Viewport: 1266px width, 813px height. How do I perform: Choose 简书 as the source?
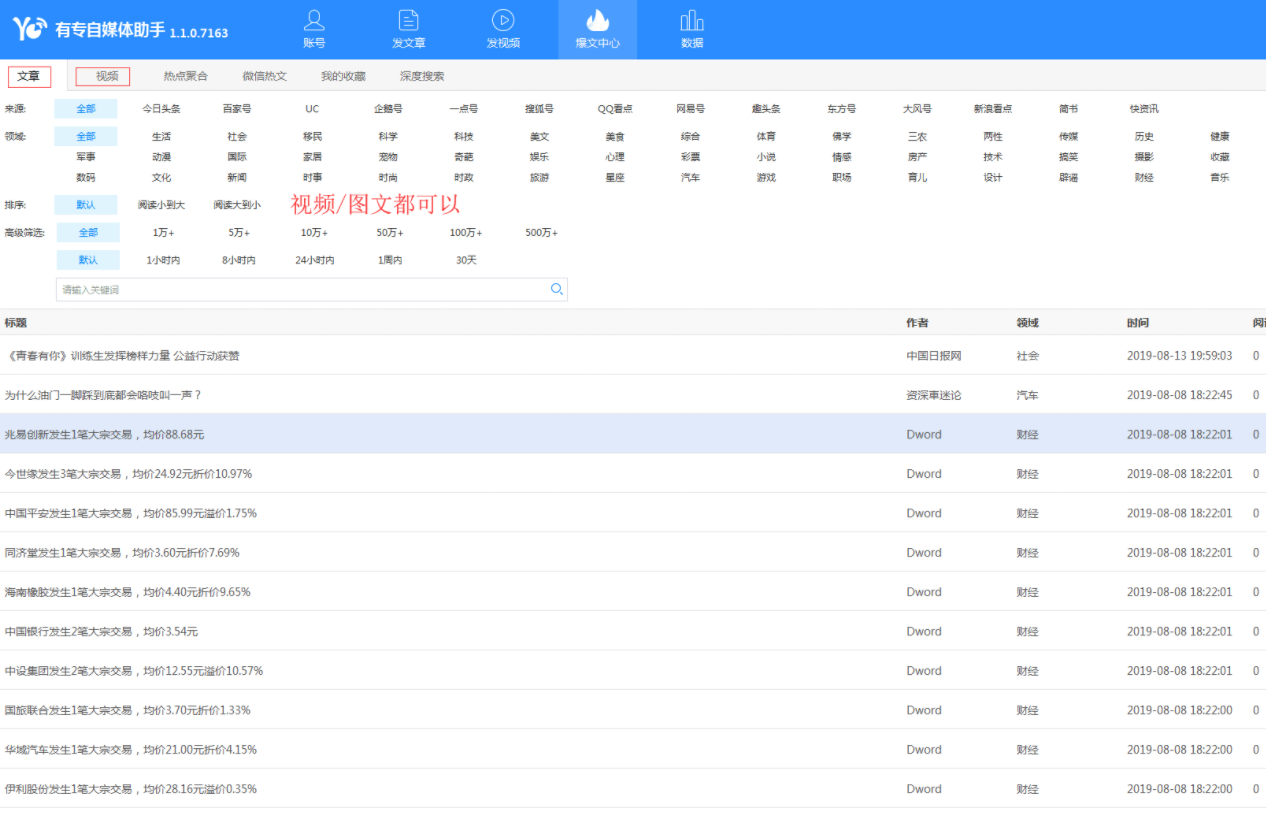[x=1069, y=109]
